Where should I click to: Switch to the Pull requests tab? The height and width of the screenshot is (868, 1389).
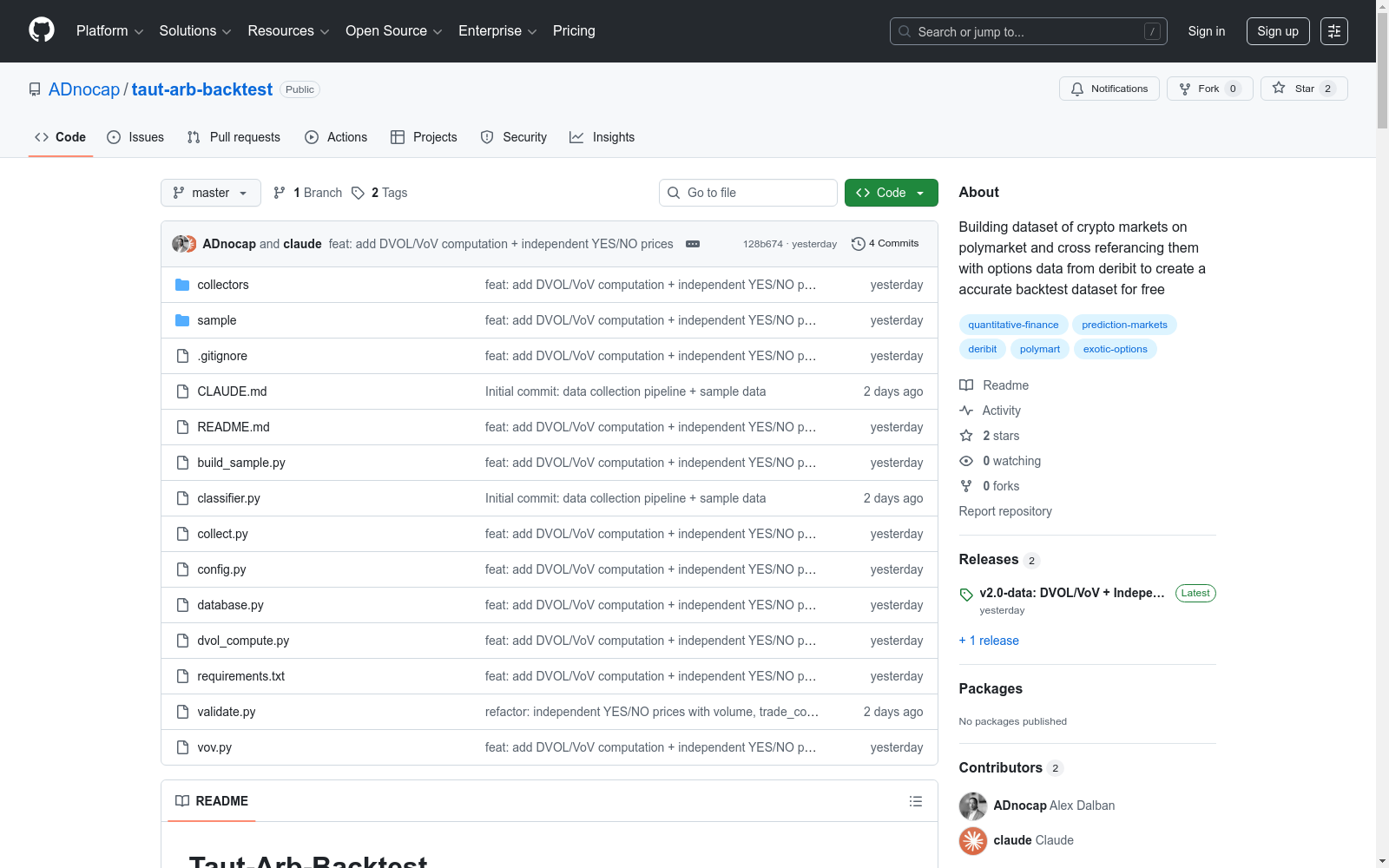click(234, 137)
